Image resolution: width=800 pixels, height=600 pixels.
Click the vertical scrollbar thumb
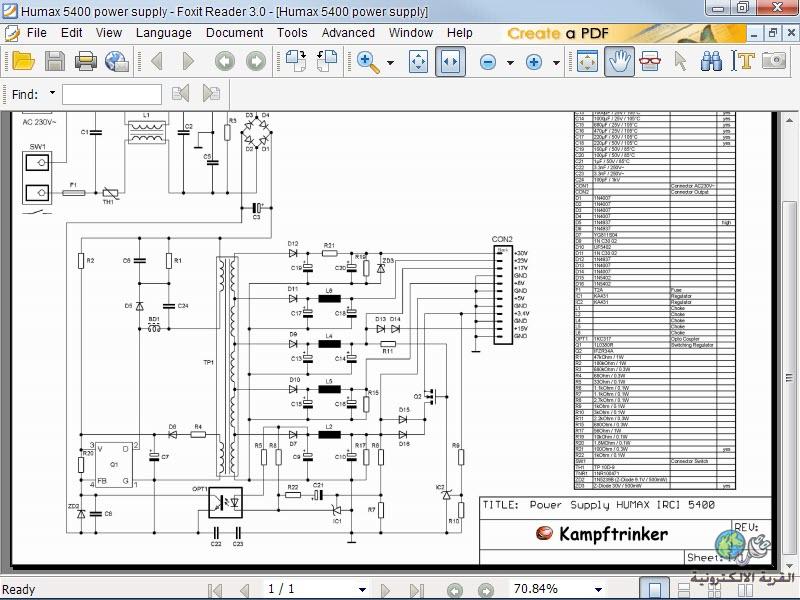tap(789, 378)
